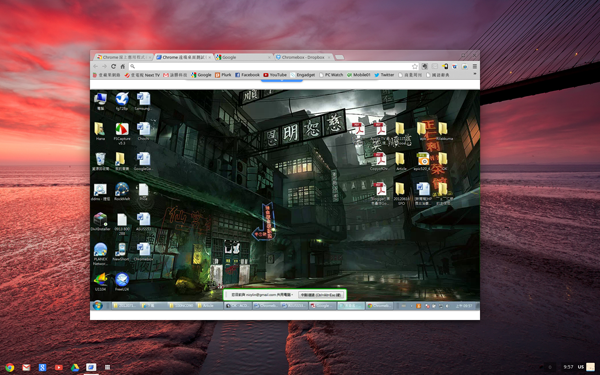Open the Next TV bookmark
Viewport: 600px width, 375px height.
tap(142, 75)
